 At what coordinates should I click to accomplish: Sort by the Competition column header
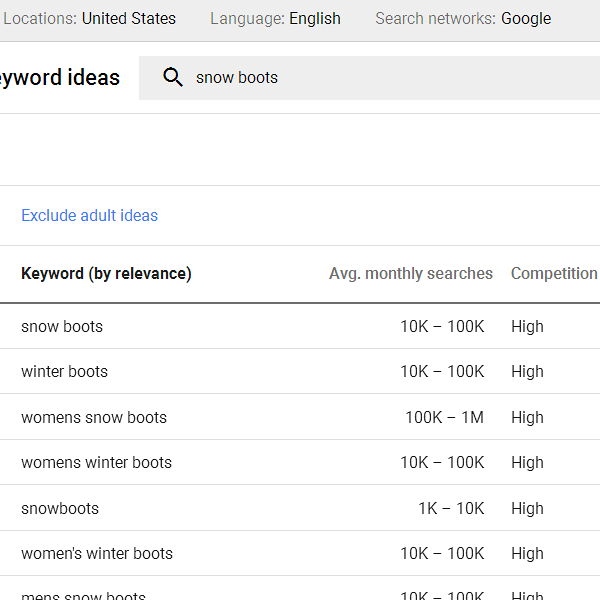click(x=553, y=273)
